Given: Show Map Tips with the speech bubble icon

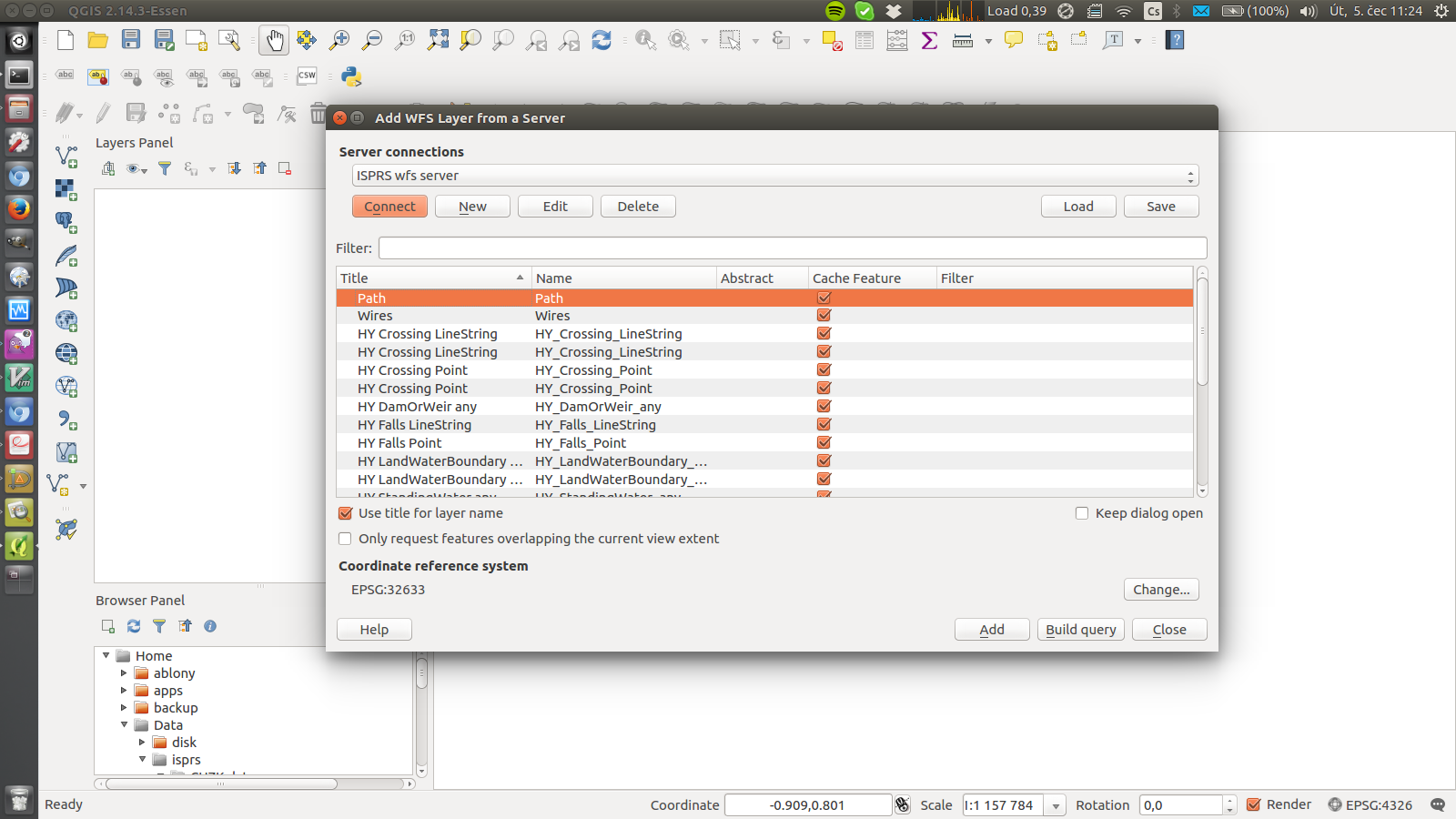Looking at the screenshot, I should 1014,40.
